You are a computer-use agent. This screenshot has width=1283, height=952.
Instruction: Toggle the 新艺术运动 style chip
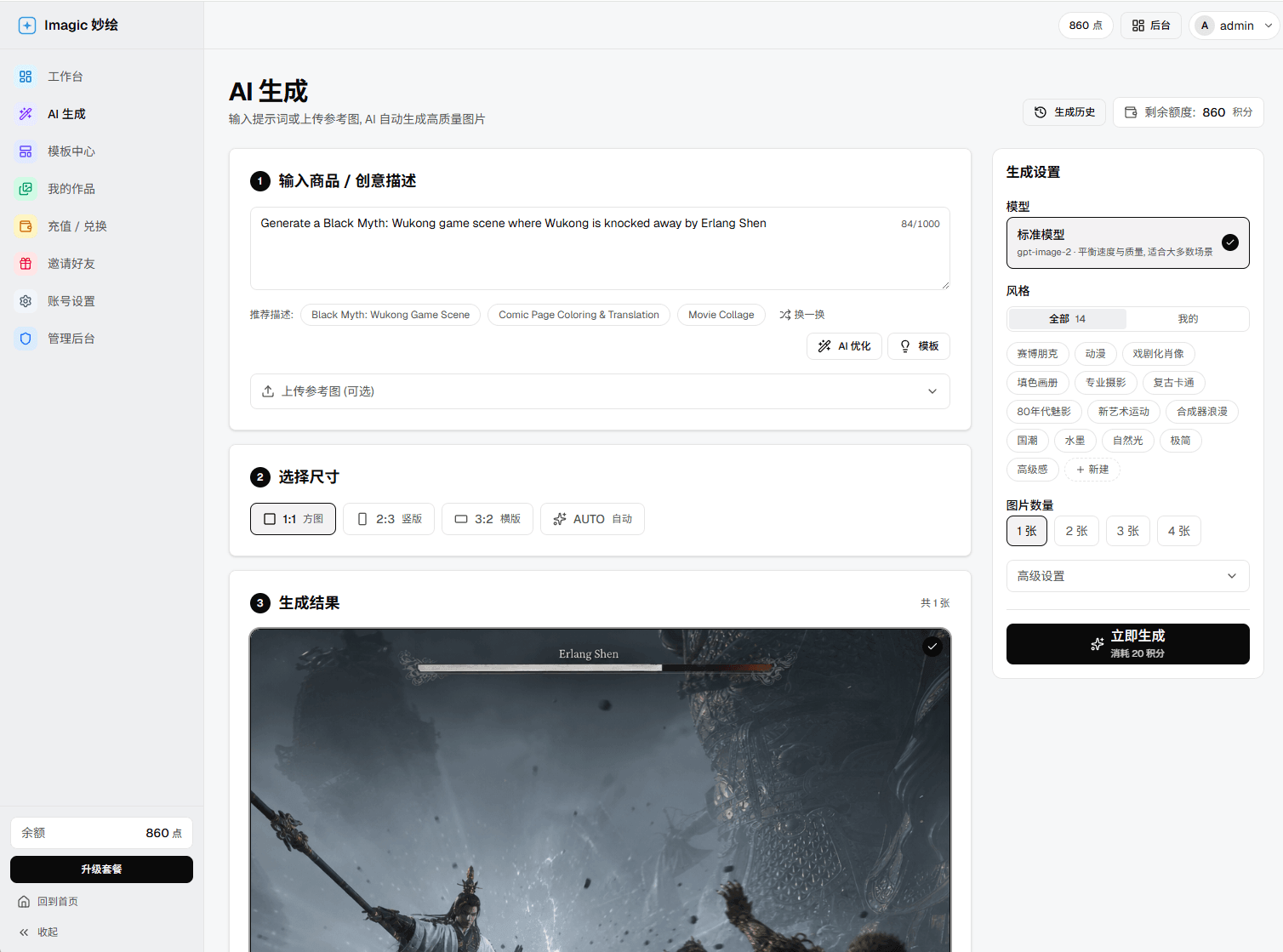coord(1123,412)
